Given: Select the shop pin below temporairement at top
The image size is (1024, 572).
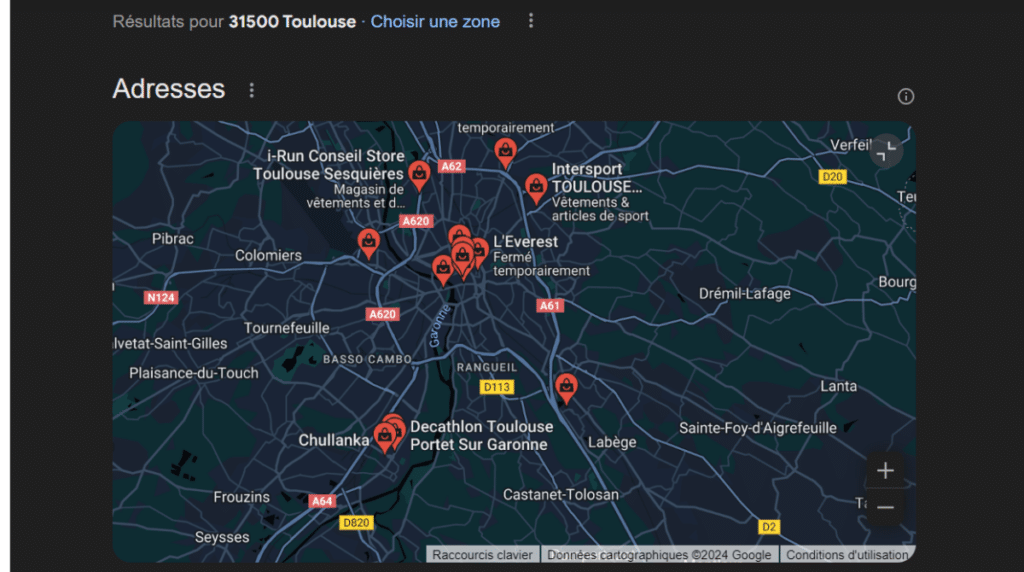Looking at the screenshot, I should click(x=505, y=153).
